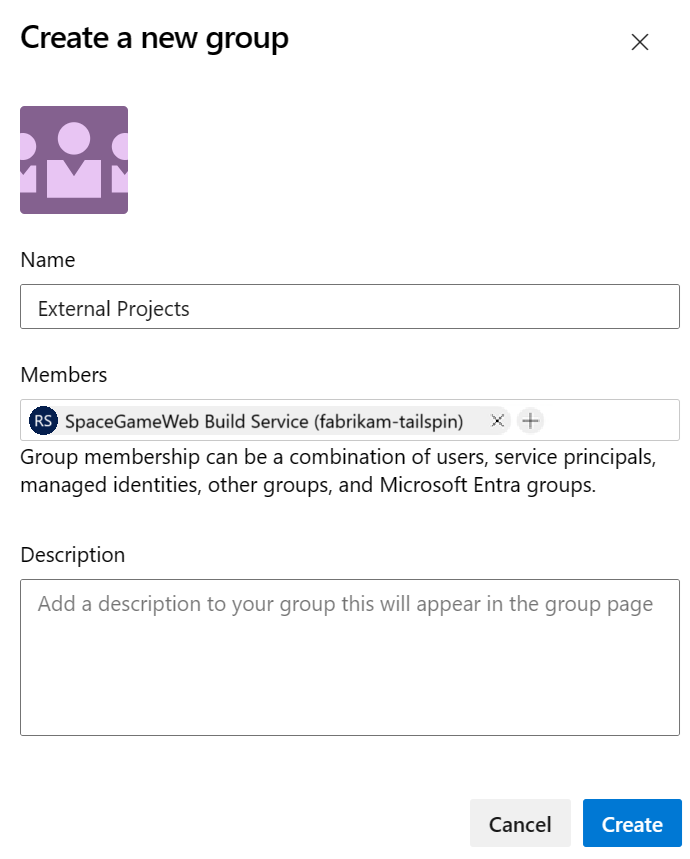690x859 pixels.
Task: Click the Members section label
Action: tap(63, 375)
